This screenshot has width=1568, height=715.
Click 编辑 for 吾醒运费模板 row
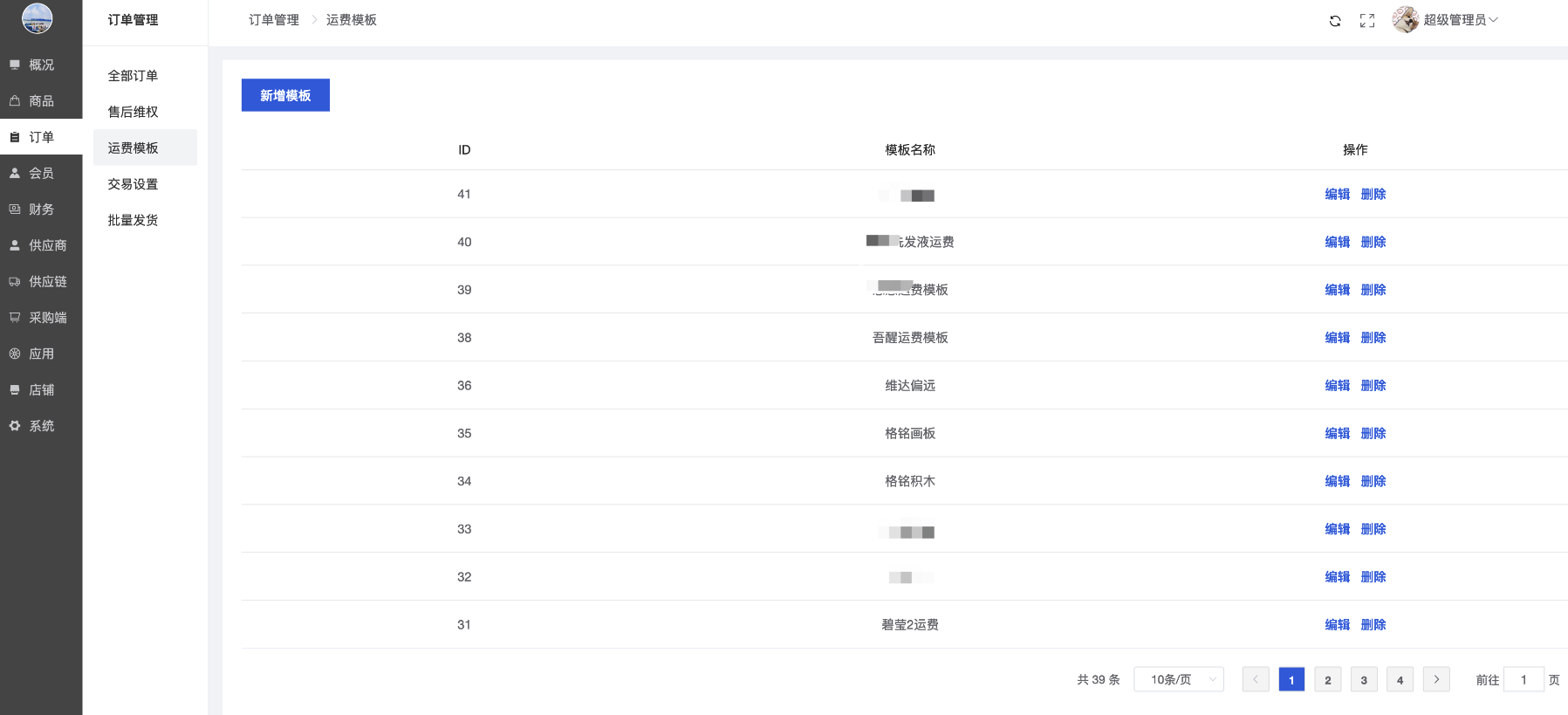(1337, 338)
